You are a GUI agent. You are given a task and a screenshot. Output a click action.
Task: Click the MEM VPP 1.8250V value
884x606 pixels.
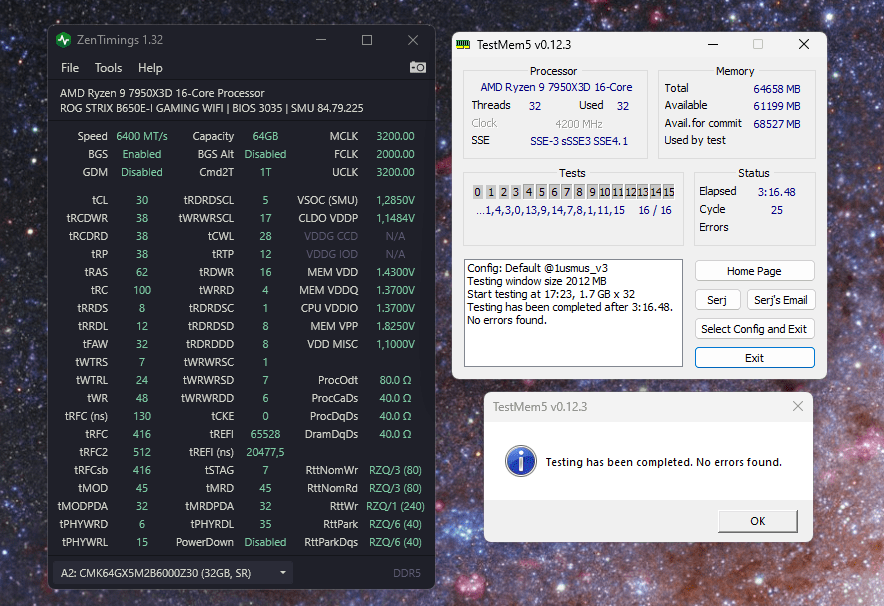395,326
